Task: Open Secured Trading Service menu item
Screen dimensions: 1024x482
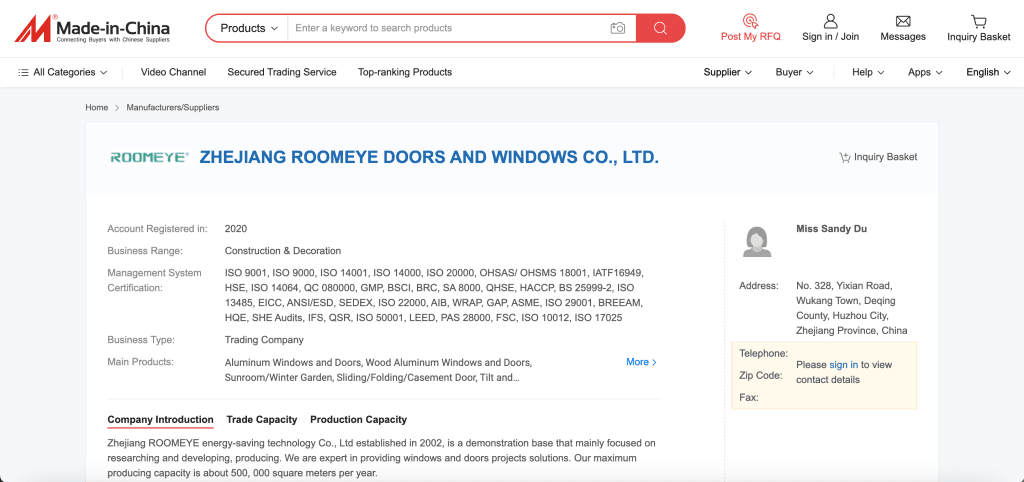Action: coord(282,72)
